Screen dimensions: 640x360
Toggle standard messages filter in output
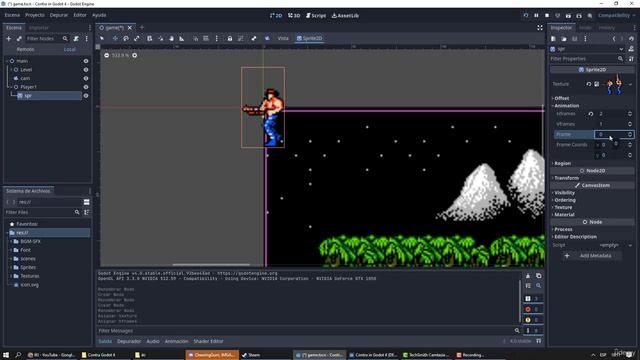click(533, 299)
